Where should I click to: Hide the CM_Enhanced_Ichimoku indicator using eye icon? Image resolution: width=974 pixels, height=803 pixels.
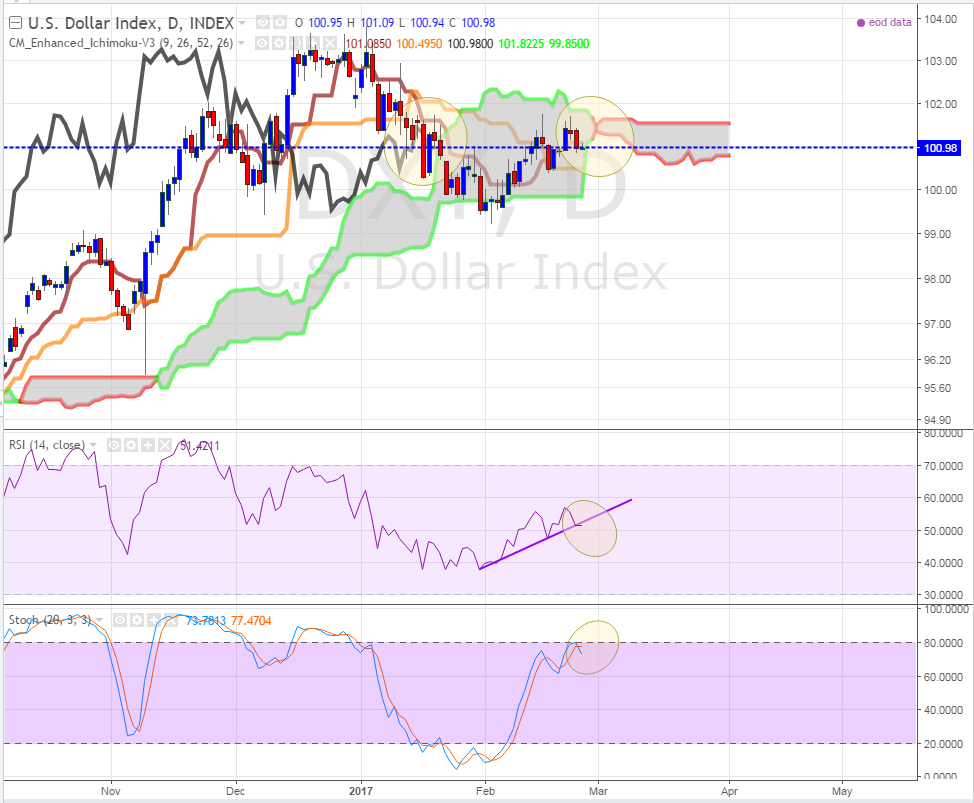point(263,43)
